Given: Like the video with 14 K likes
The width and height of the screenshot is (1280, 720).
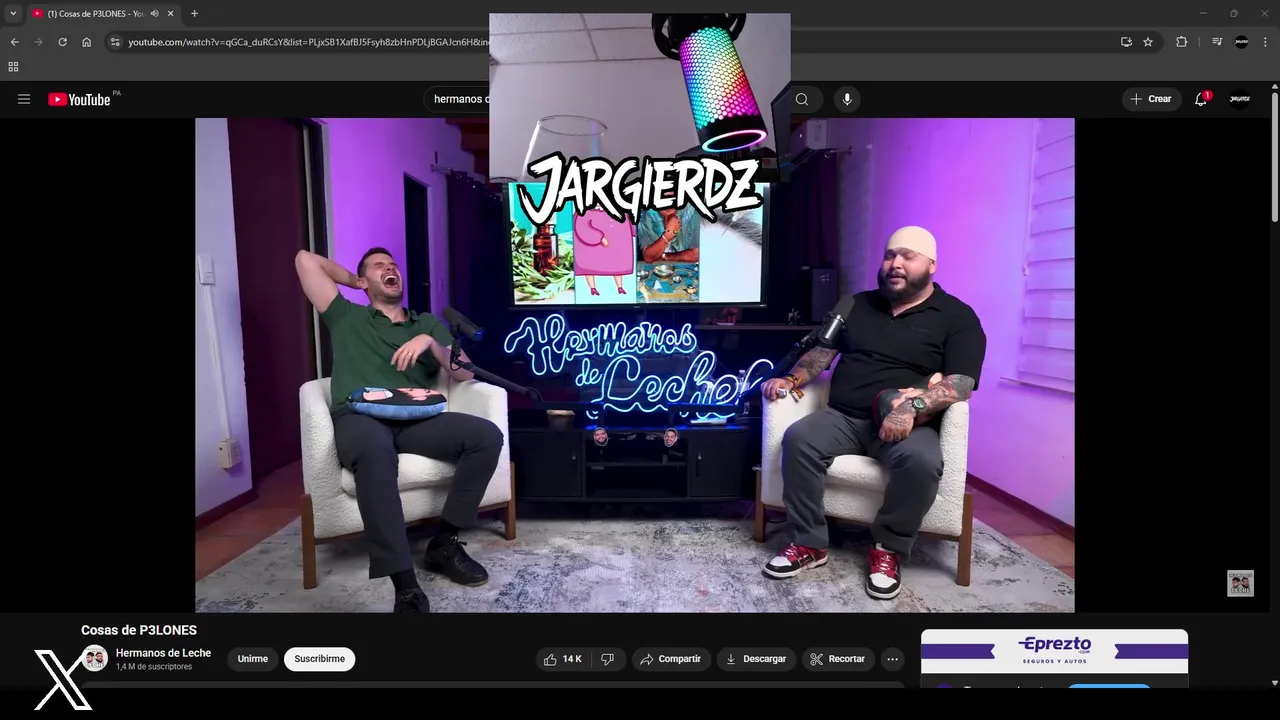Looking at the screenshot, I should pyautogui.click(x=563, y=659).
